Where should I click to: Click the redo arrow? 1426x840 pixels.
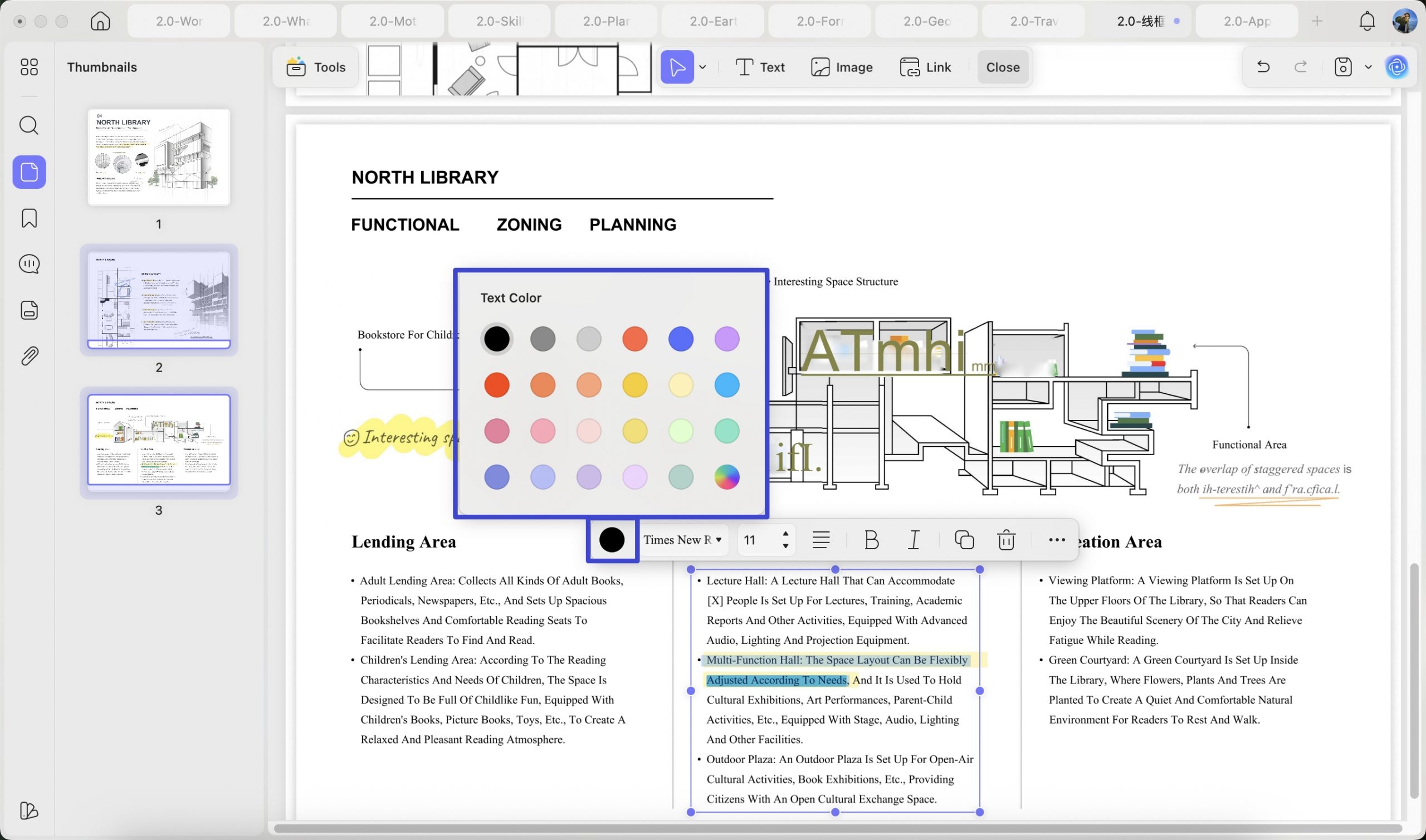pyautogui.click(x=1300, y=67)
